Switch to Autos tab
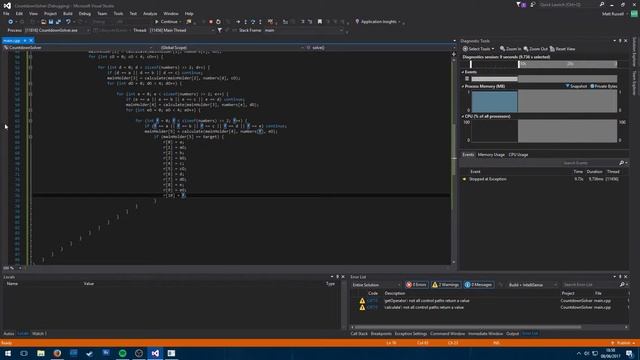This screenshot has width=640, height=360. click(x=9, y=333)
